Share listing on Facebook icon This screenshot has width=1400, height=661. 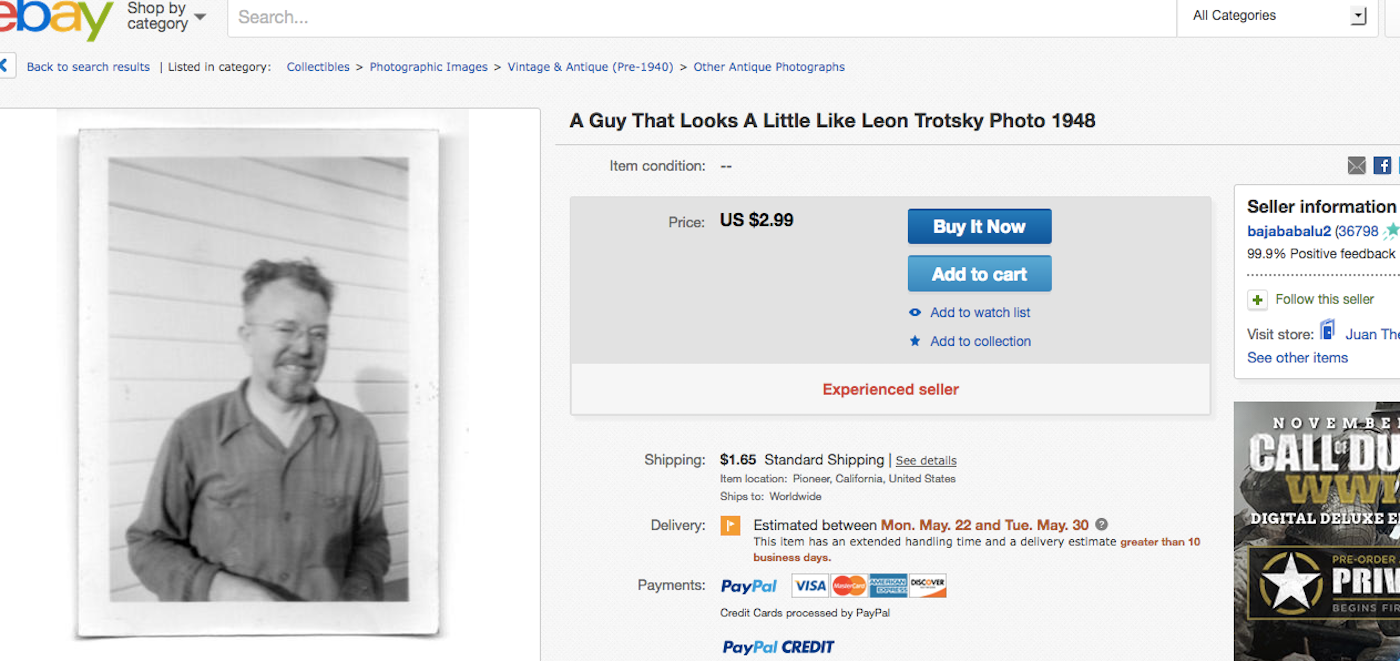1382,166
